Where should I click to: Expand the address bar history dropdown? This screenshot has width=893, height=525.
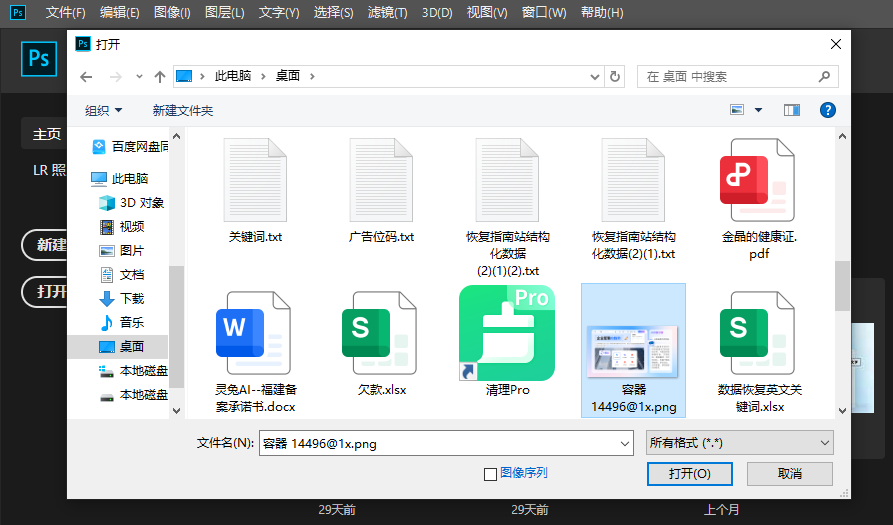pyautogui.click(x=595, y=76)
